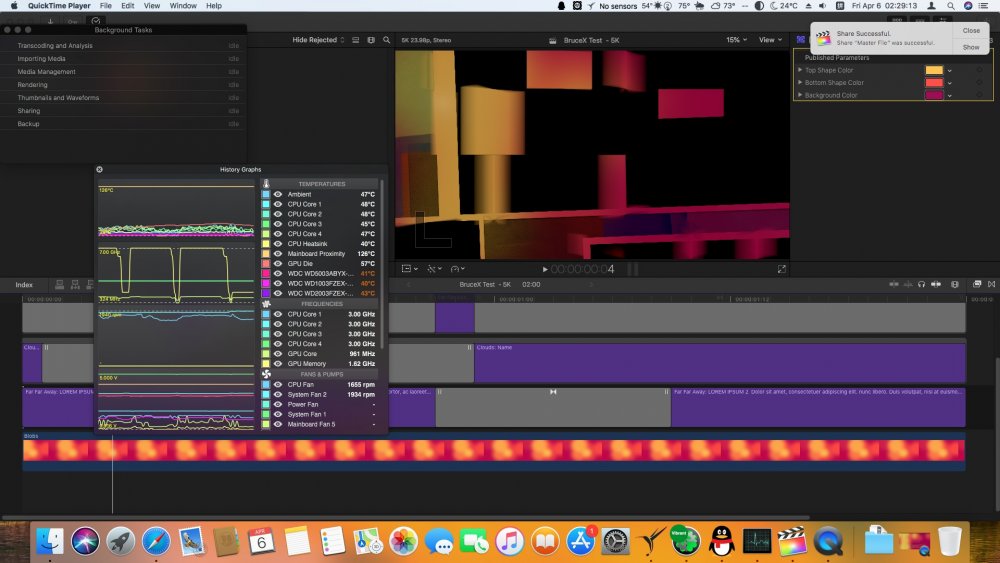Toggle filmstrip view icon in browser
1000x563 pixels.
point(371,40)
